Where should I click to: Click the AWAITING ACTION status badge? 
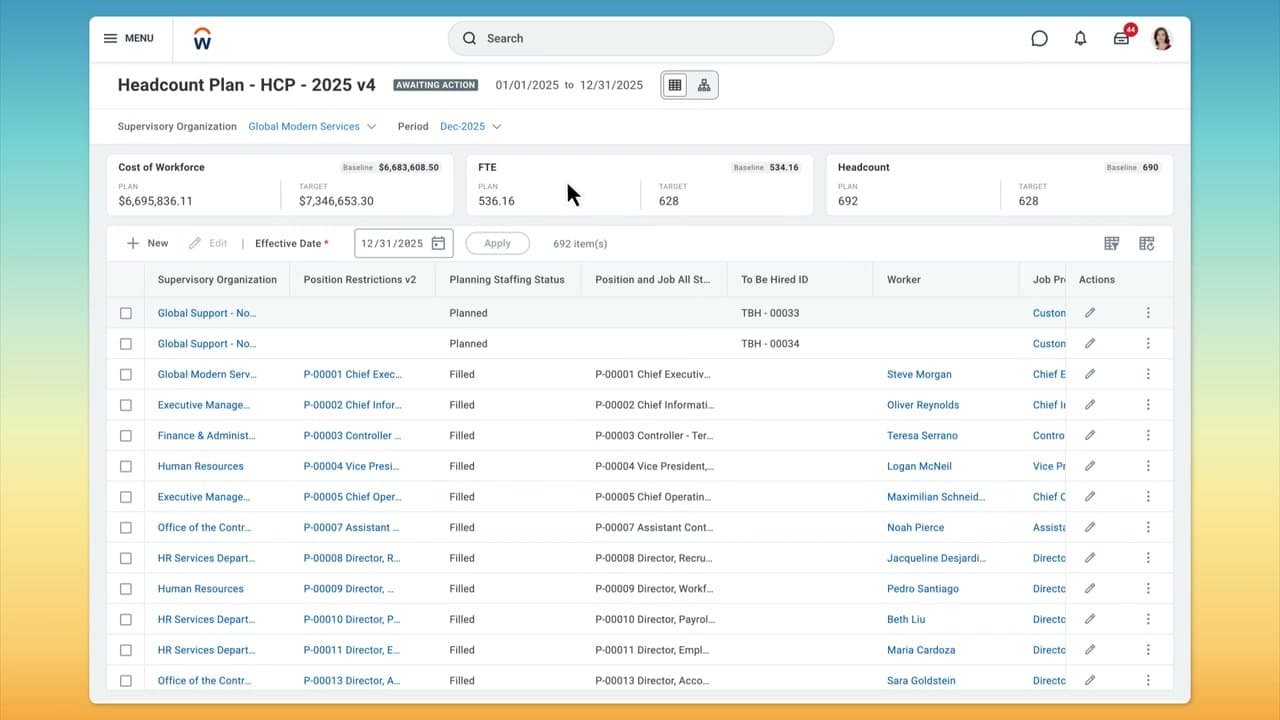(436, 85)
